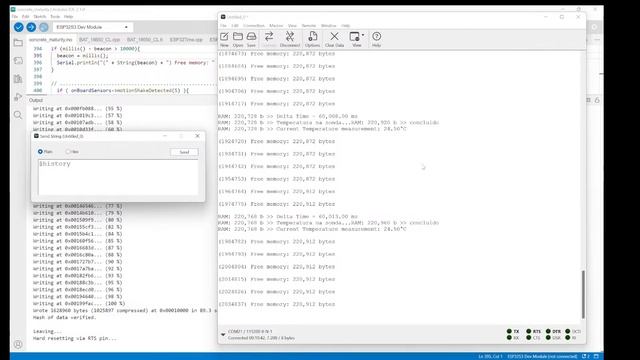The height and width of the screenshot is (360, 640).
Task: Click Clear Data in CoolTerm toolbar
Action: (x=334, y=39)
